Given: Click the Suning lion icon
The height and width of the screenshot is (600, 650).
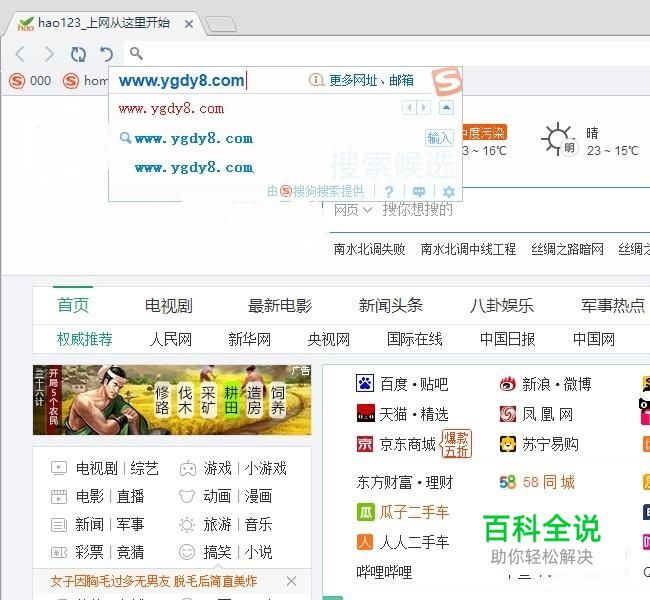Looking at the screenshot, I should (x=508, y=444).
